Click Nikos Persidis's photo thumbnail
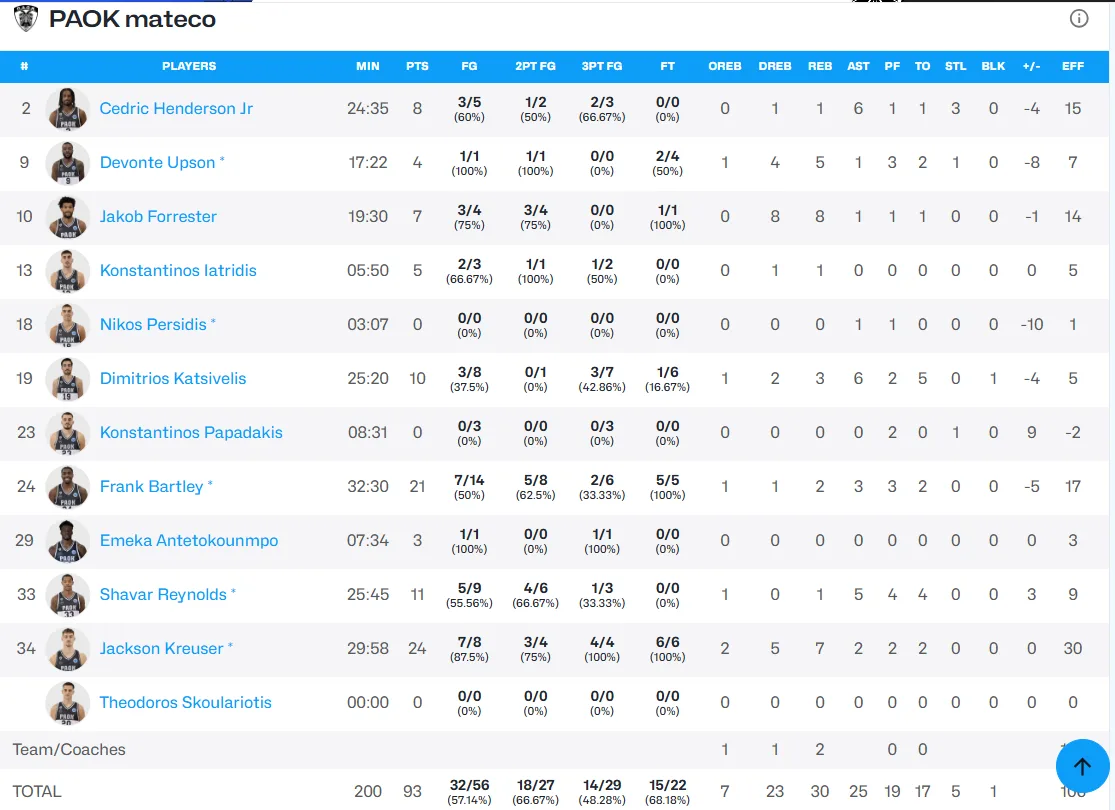This screenshot has width=1115, height=810. click(68, 325)
